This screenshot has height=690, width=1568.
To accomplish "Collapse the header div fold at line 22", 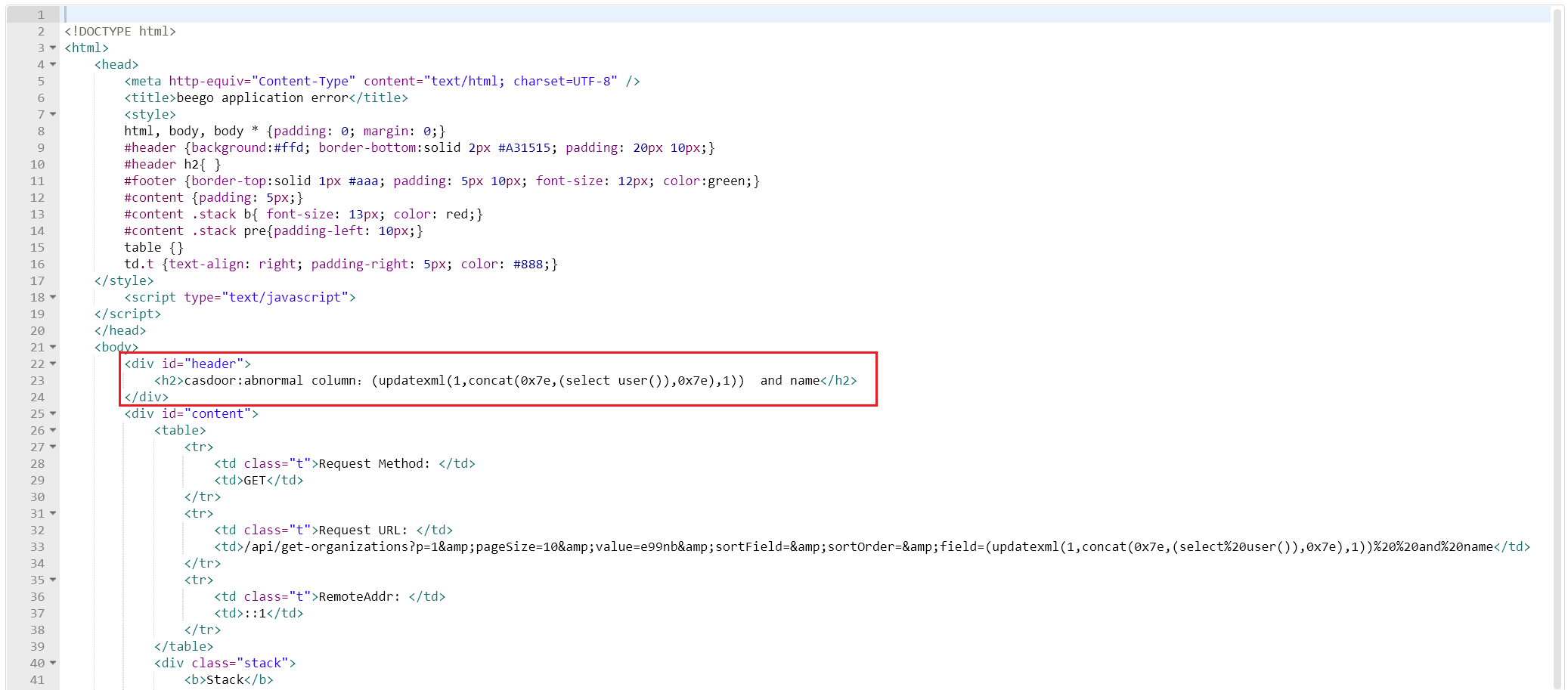I will pyautogui.click(x=53, y=364).
